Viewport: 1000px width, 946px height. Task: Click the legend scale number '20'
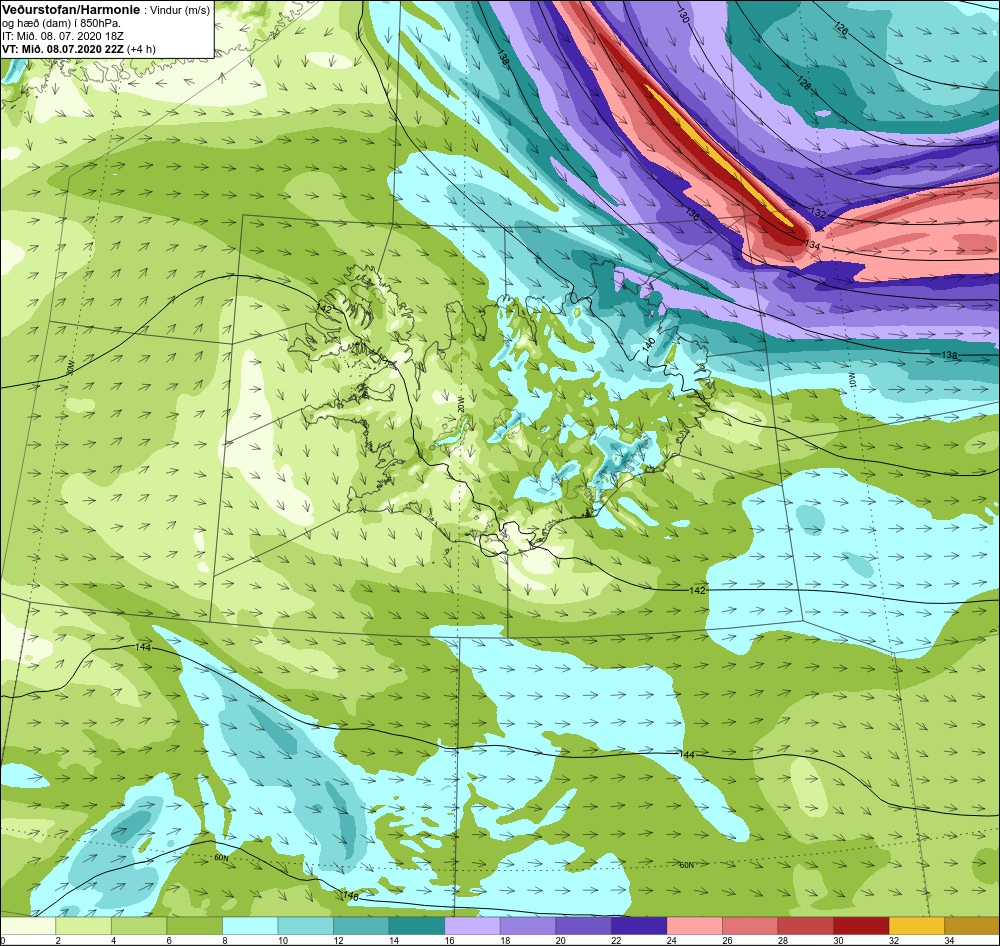561,940
